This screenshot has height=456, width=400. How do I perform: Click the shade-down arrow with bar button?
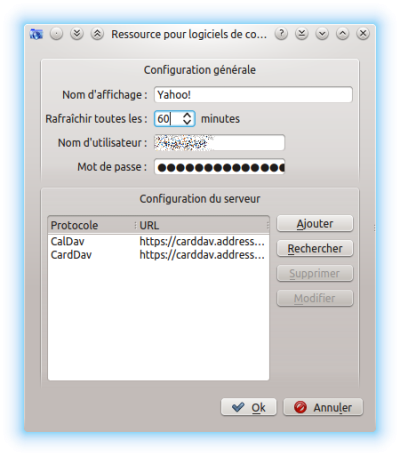tap(302, 34)
